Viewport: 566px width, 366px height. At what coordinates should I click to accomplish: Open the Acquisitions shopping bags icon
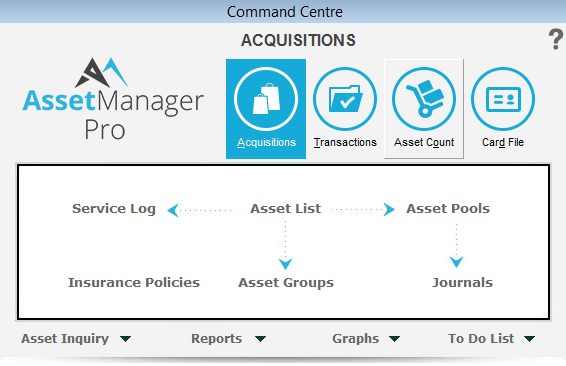(x=266, y=99)
